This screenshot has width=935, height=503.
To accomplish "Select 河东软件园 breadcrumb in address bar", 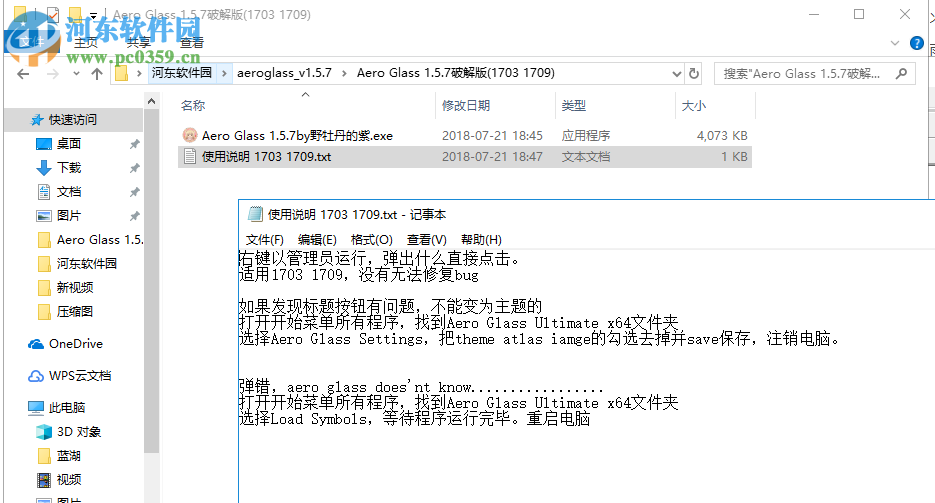I will 182,73.
